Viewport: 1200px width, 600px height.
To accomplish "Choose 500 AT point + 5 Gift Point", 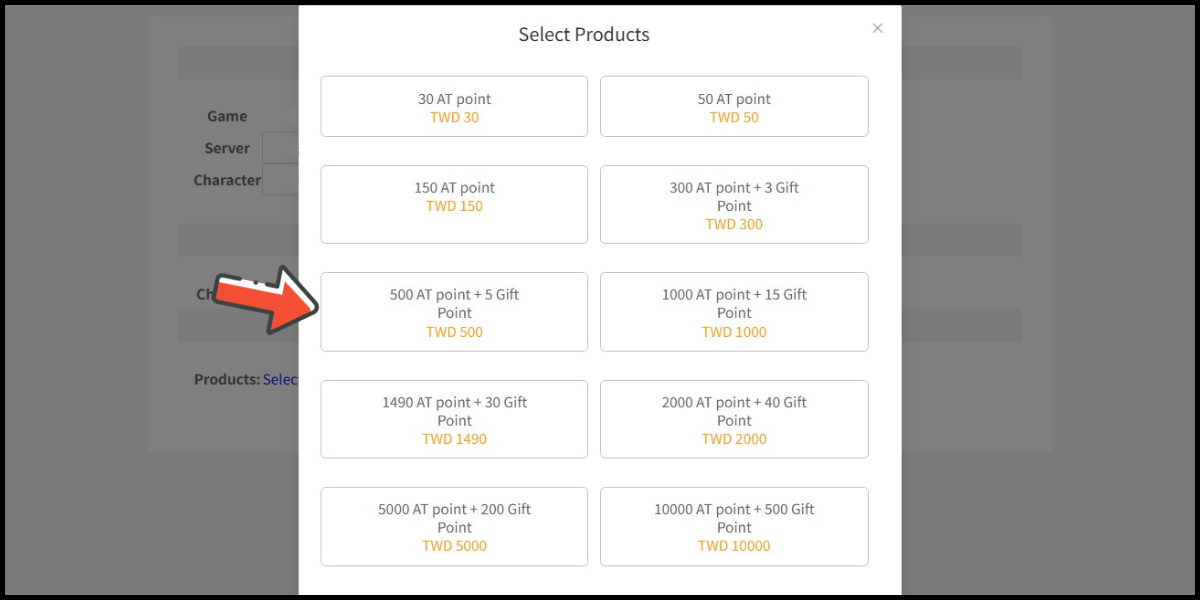I will pyautogui.click(x=454, y=312).
